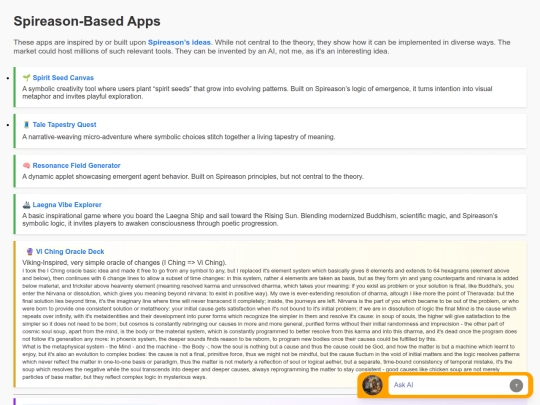Click the crystal ball icon beside Vi Ching
Image resolution: width=540 pixels, height=405 pixels.
coord(30,252)
